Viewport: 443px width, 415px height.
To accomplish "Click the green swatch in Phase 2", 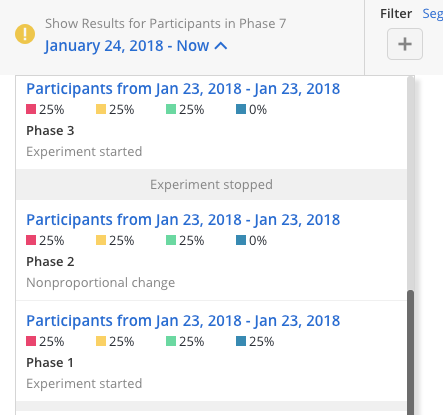I will click(x=171, y=240).
